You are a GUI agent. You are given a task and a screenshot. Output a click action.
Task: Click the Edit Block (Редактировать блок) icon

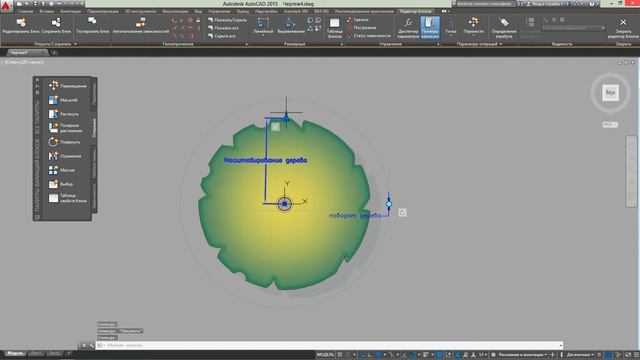(21, 23)
